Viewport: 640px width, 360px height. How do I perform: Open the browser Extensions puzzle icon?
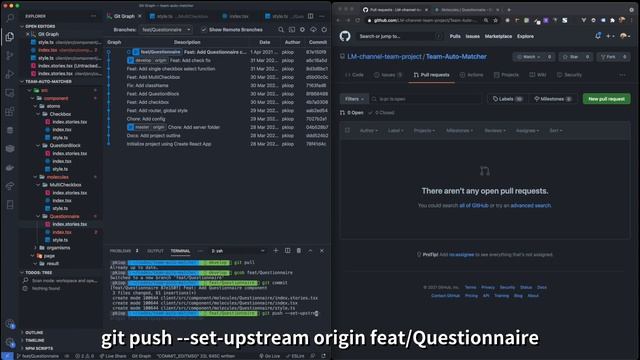point(612,20)
